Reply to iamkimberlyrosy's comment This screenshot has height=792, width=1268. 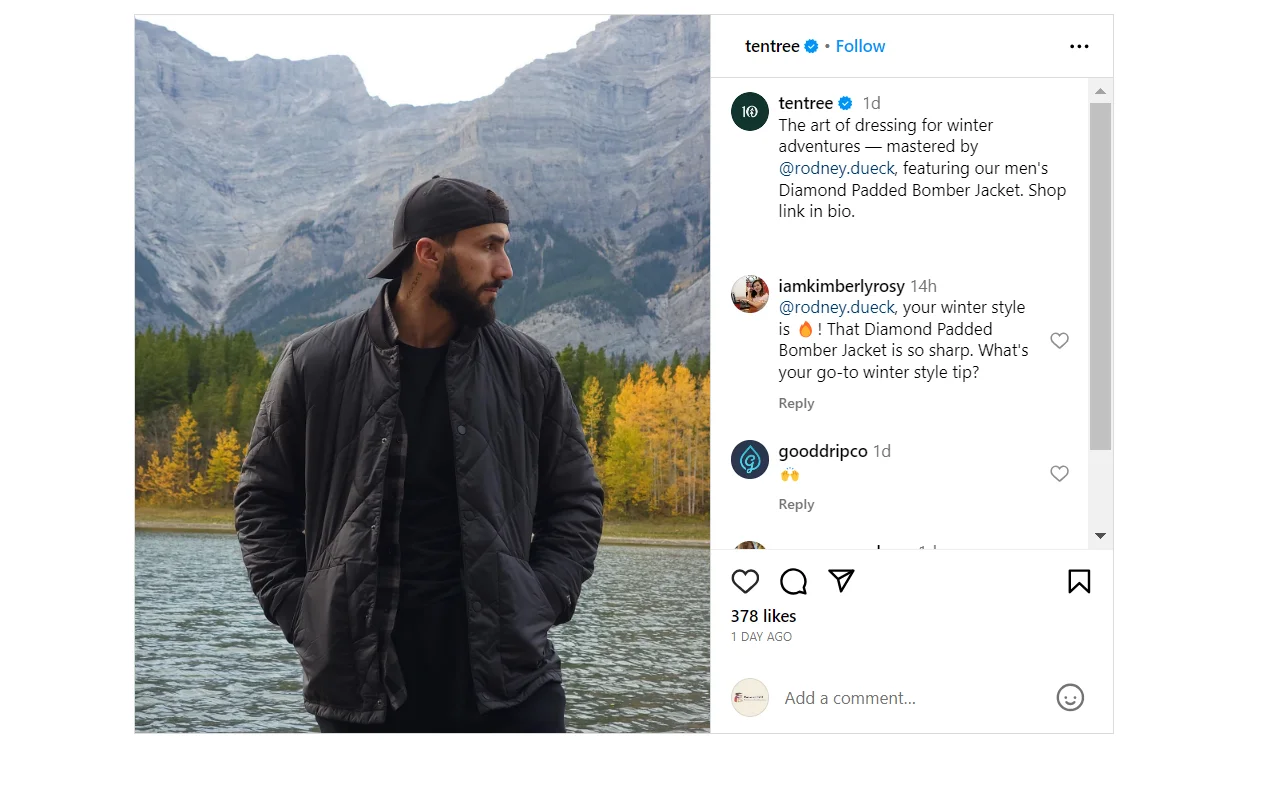pos(796,403)
